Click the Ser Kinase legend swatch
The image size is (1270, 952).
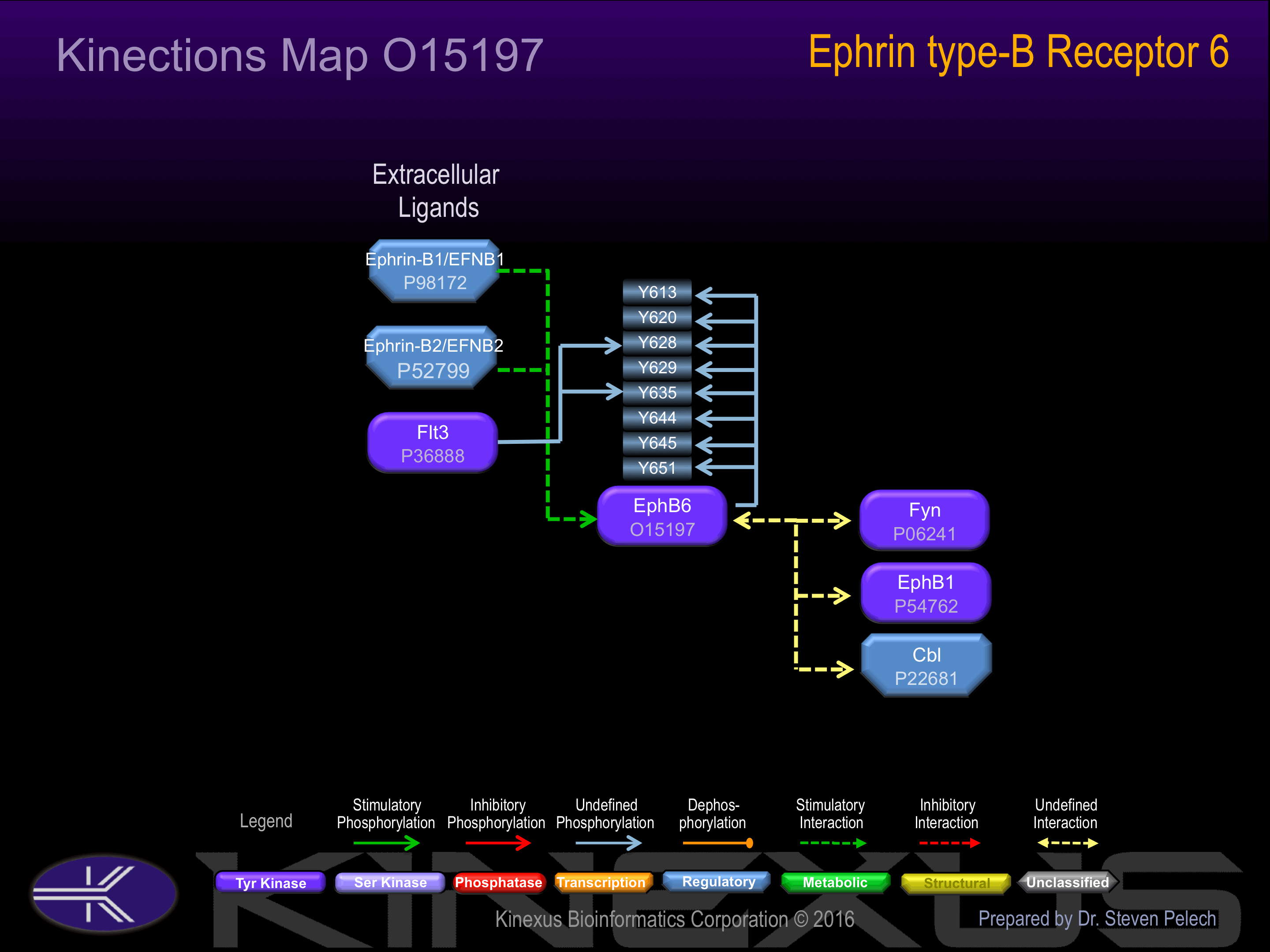coord(390,882)
